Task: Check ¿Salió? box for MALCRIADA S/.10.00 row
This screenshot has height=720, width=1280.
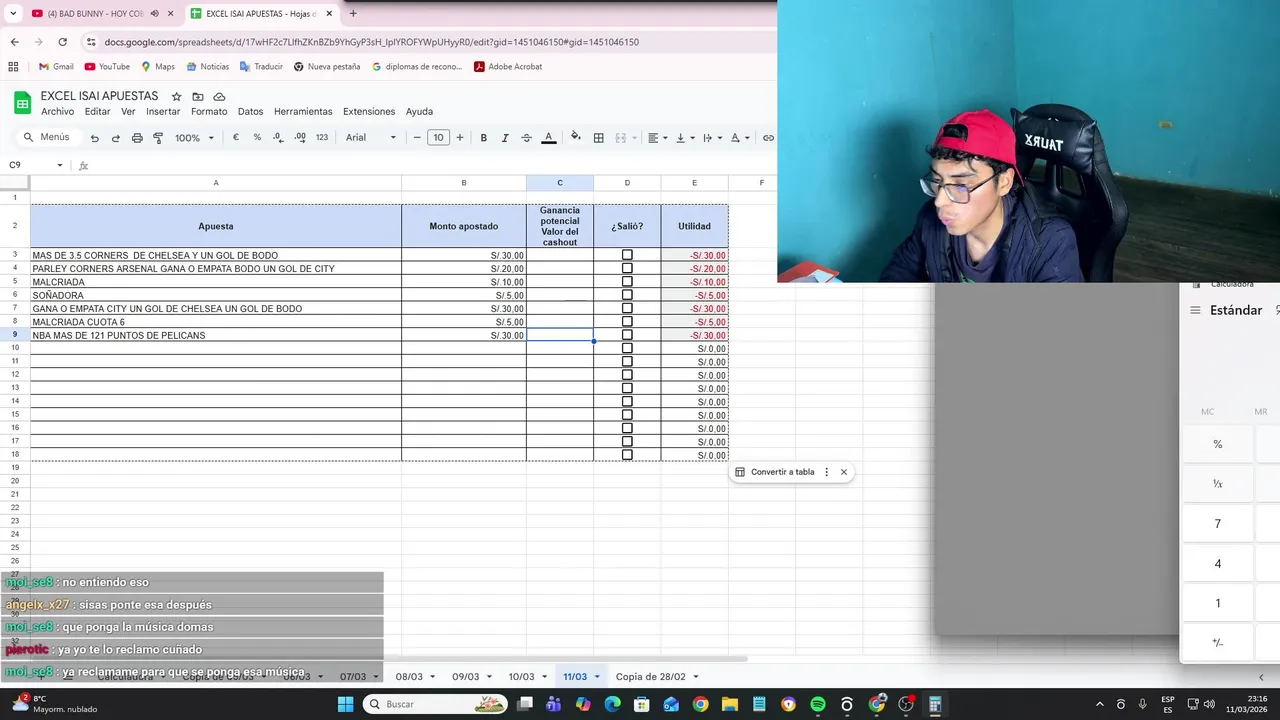Action: 627,282
